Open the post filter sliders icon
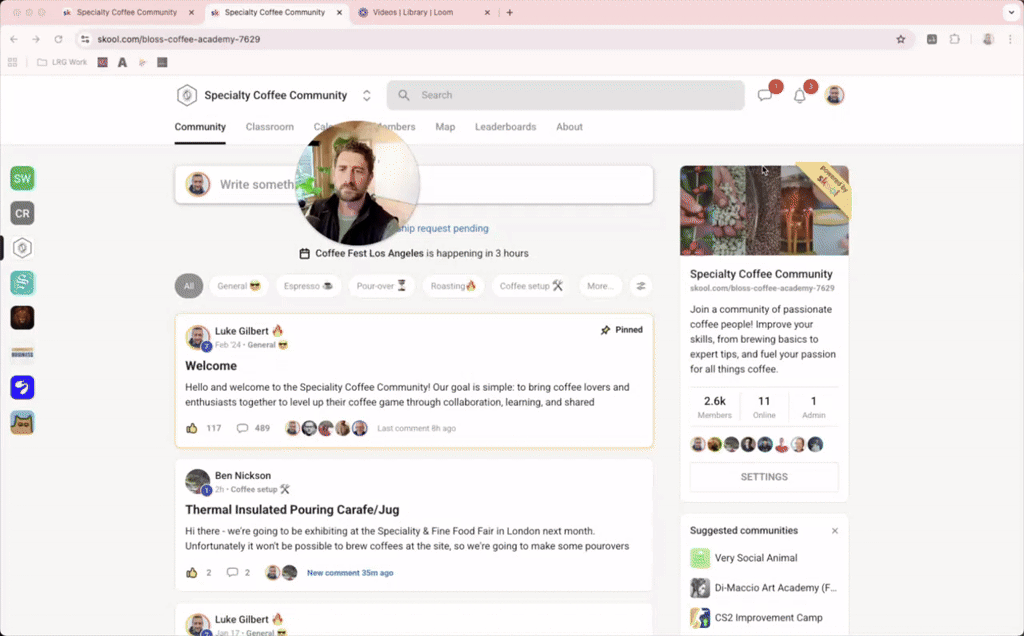The image size is (1024, 636). point(641,286)
